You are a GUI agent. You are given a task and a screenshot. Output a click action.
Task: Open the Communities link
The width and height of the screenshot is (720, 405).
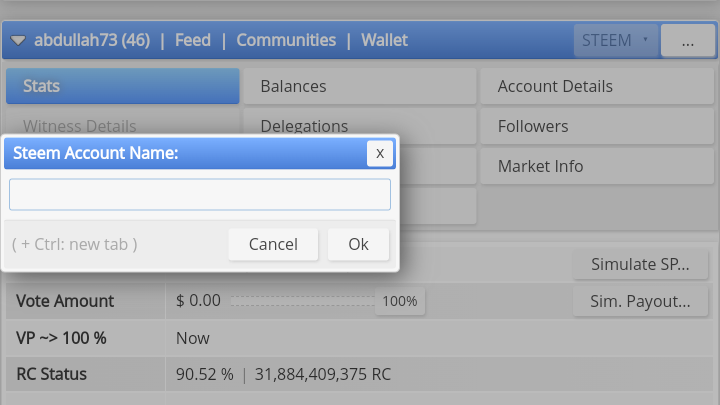coord(286,40)
